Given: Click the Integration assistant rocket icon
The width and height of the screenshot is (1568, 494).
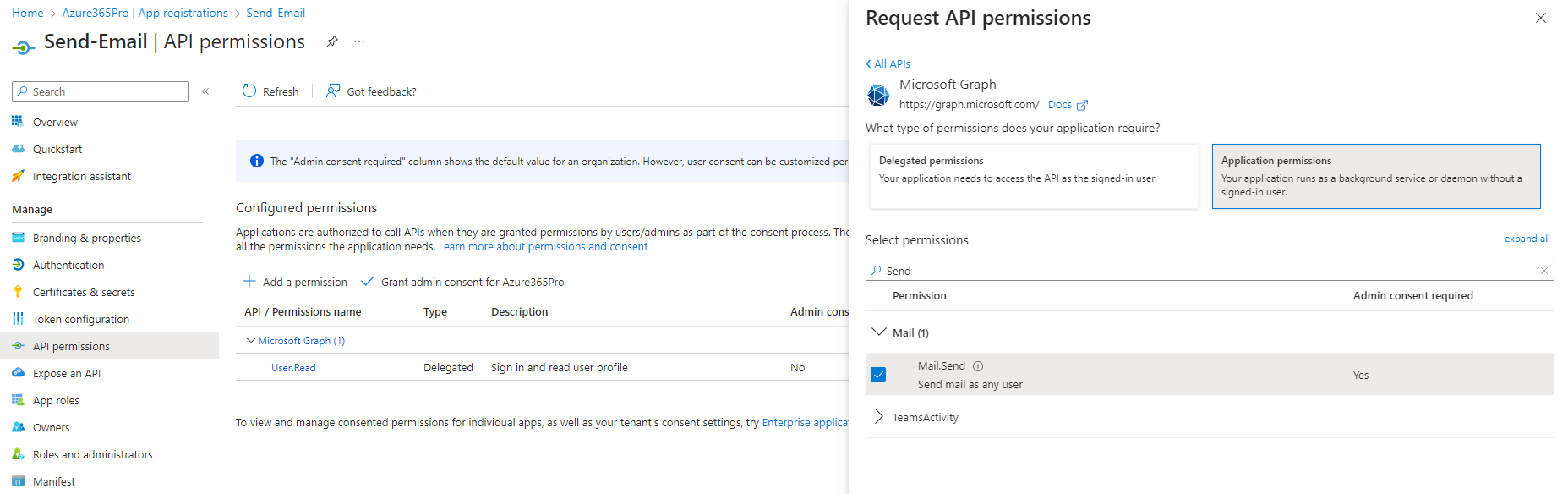Looking at the screenshot, I should point(18,176).
